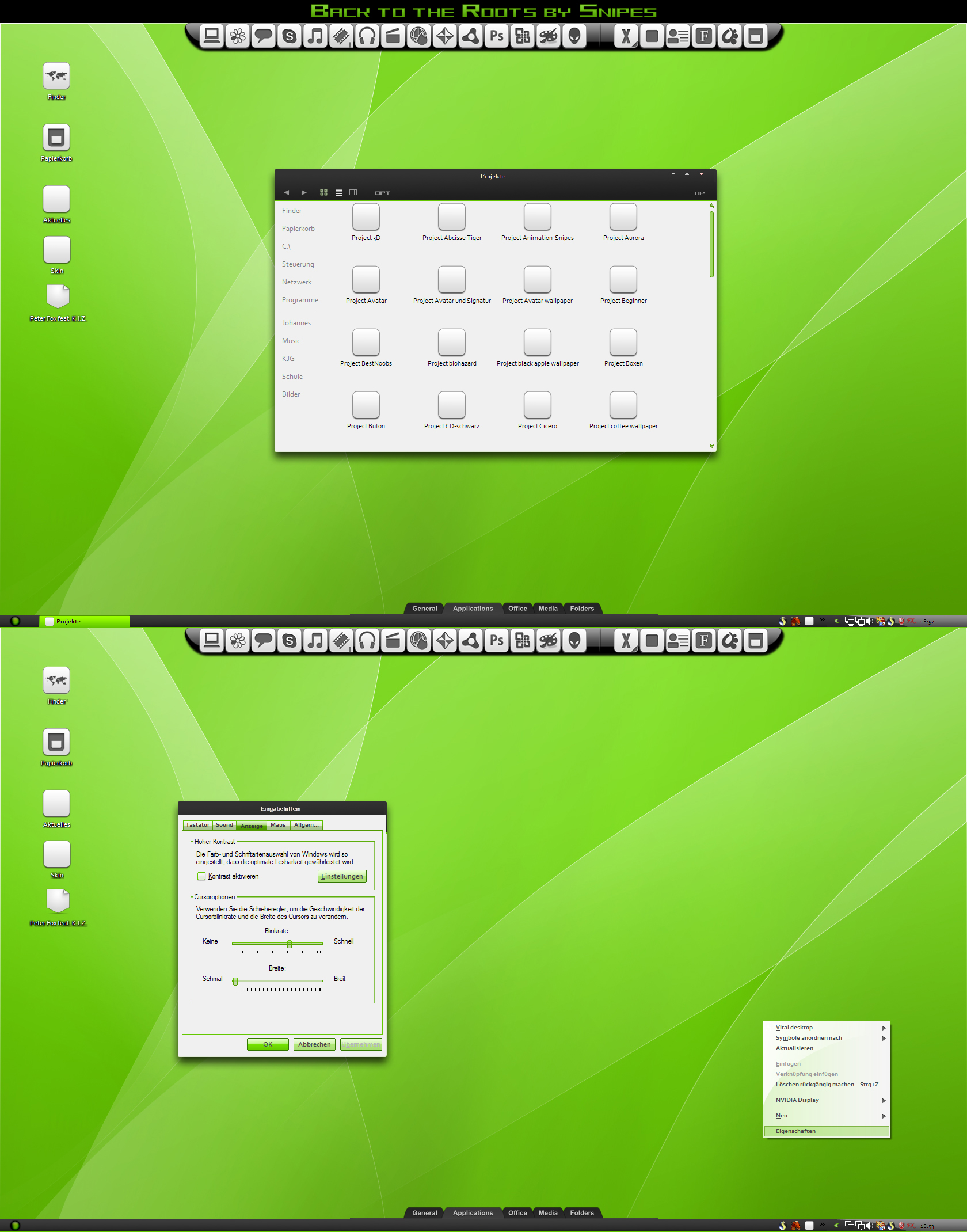967x1232 pixels.
Task: Toggle list view in the Projekte window
Action: pos(339,192)
